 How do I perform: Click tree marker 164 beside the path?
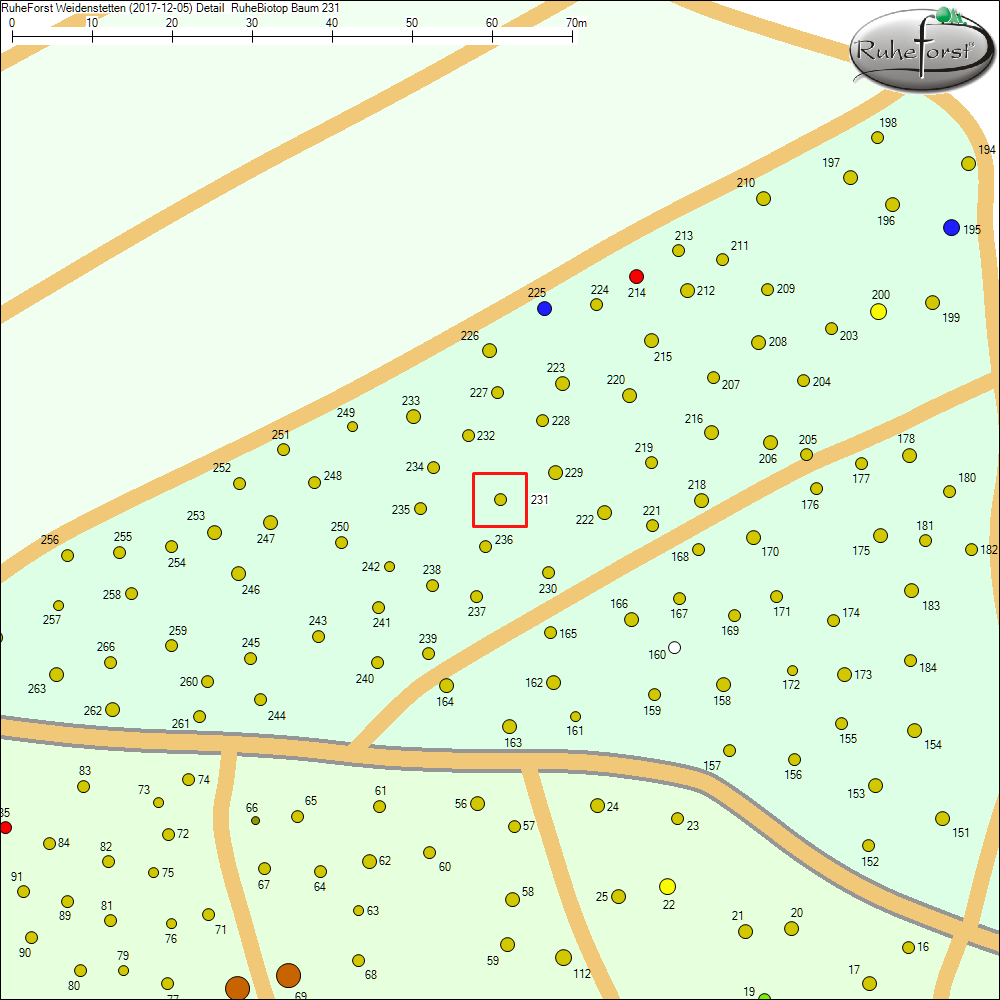446,685
